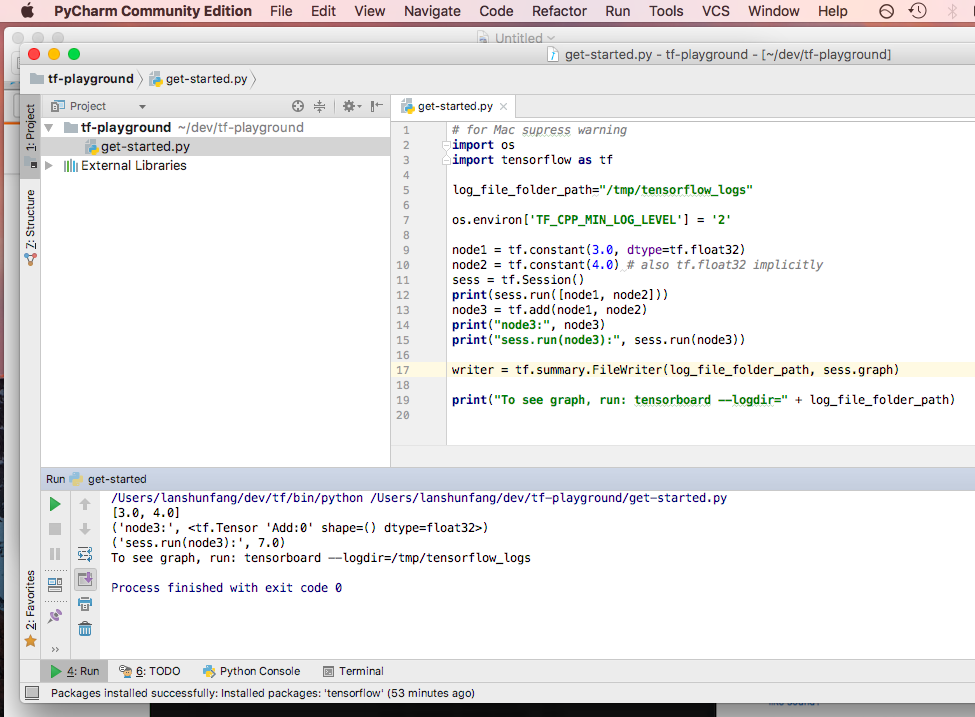The height and width of the screenshot is (717, 975).
Task: Open the 4: Run bottom tab
Action: click(75, 671)
